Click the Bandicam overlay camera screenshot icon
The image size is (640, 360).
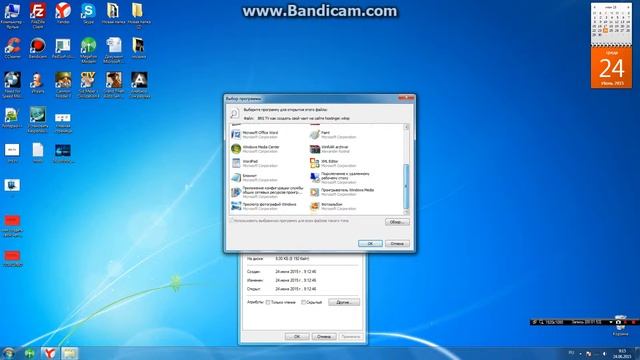pos(618,322)
